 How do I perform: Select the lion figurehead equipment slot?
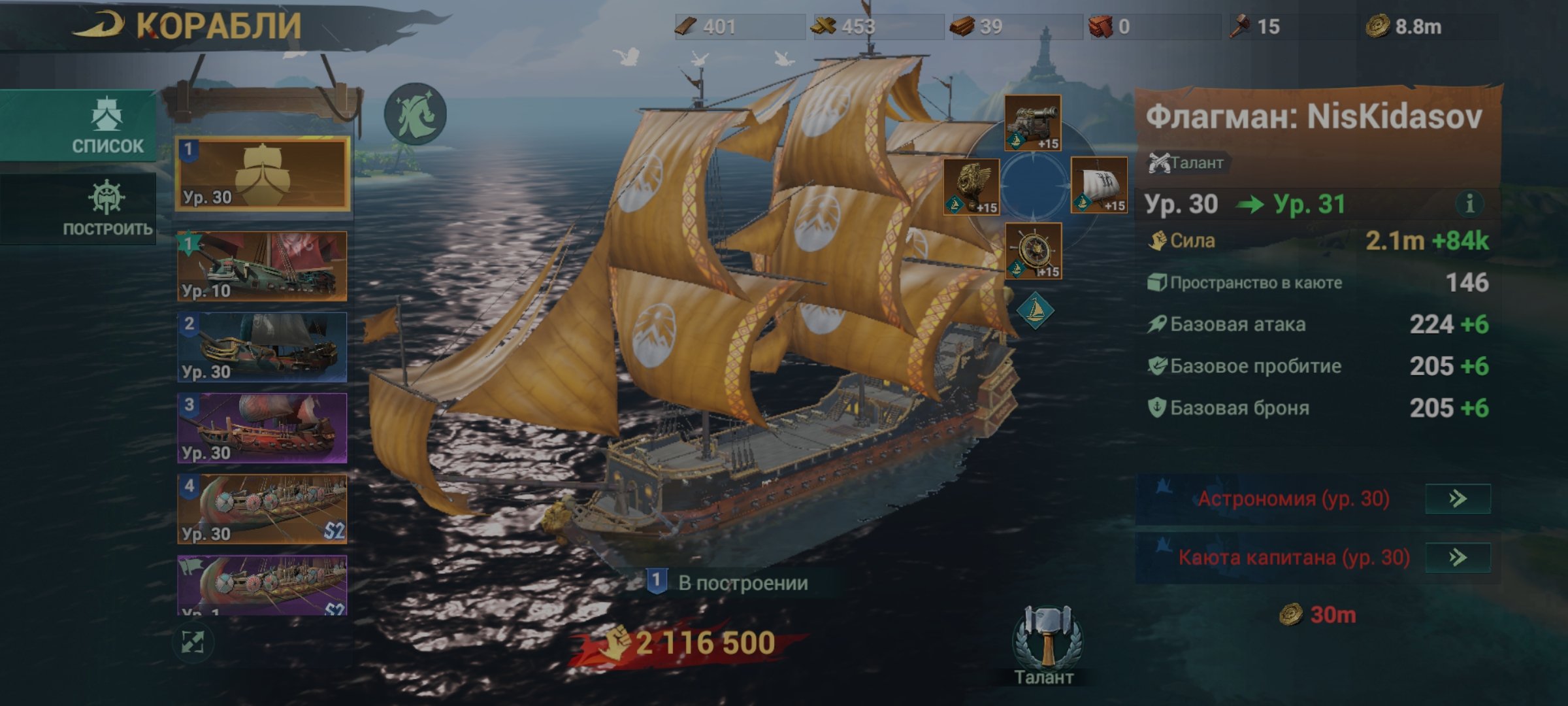point(972,186)
